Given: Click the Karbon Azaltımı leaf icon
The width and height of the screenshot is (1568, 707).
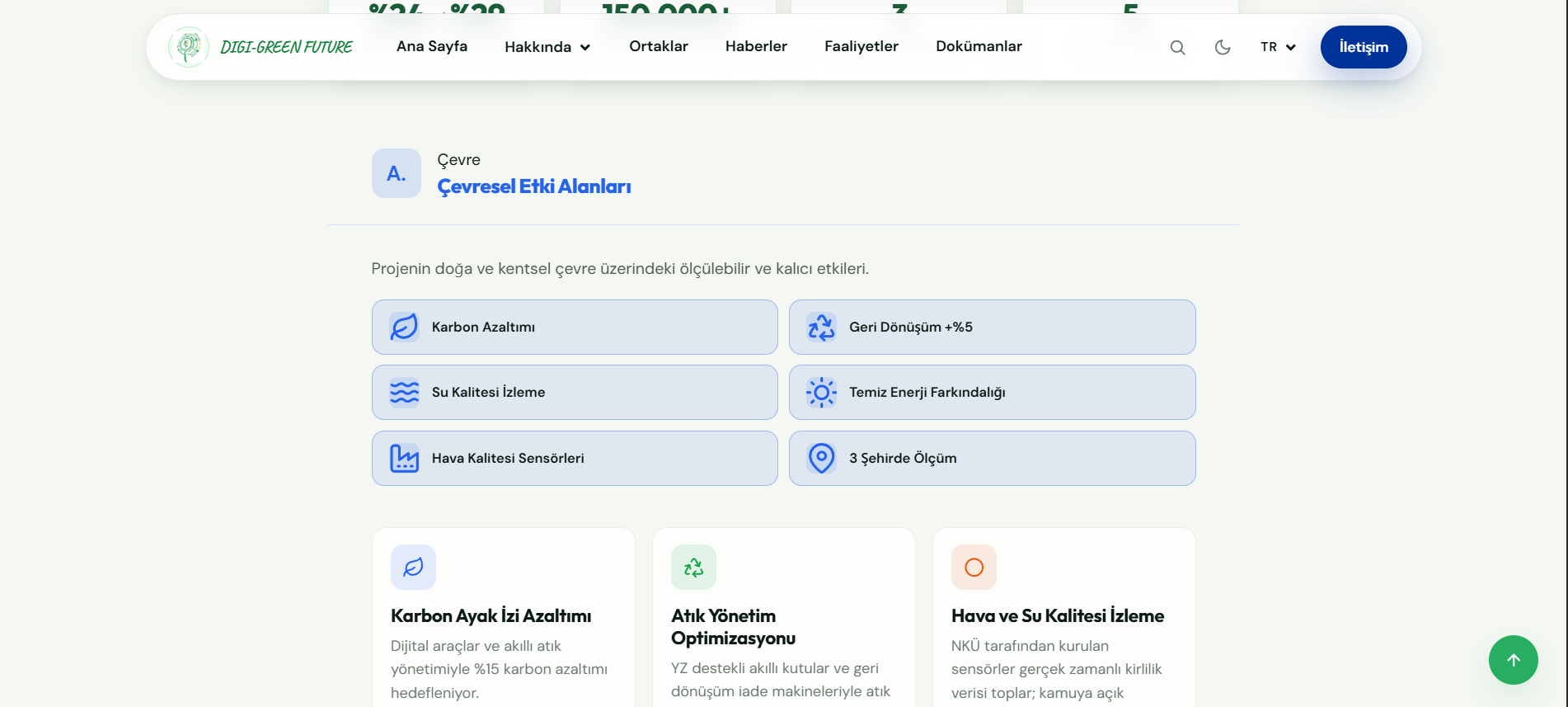Looking at the screenshot, I should (x=404, y=327).
